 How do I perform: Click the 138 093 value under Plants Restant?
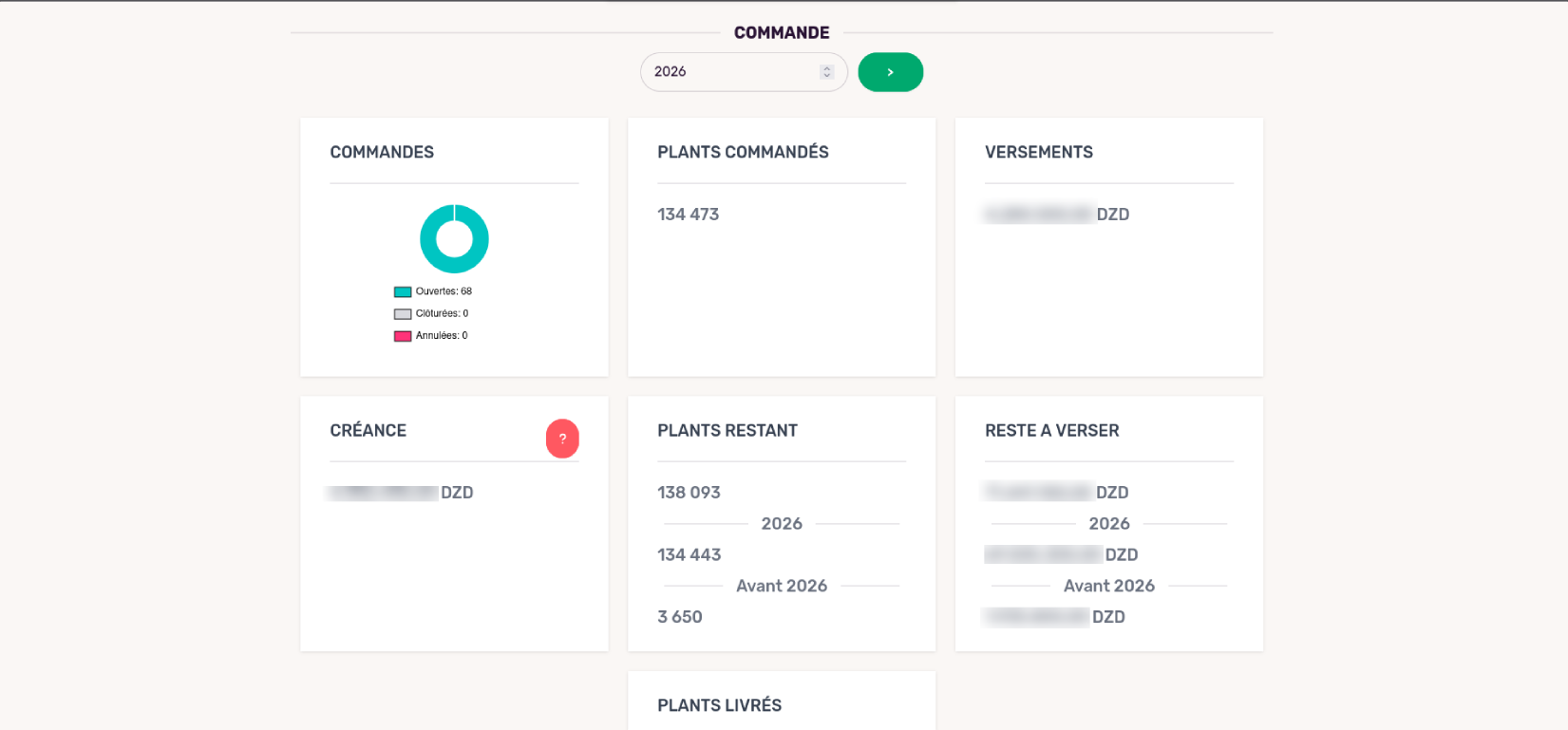pyautogui.click(x=689, y=493)
